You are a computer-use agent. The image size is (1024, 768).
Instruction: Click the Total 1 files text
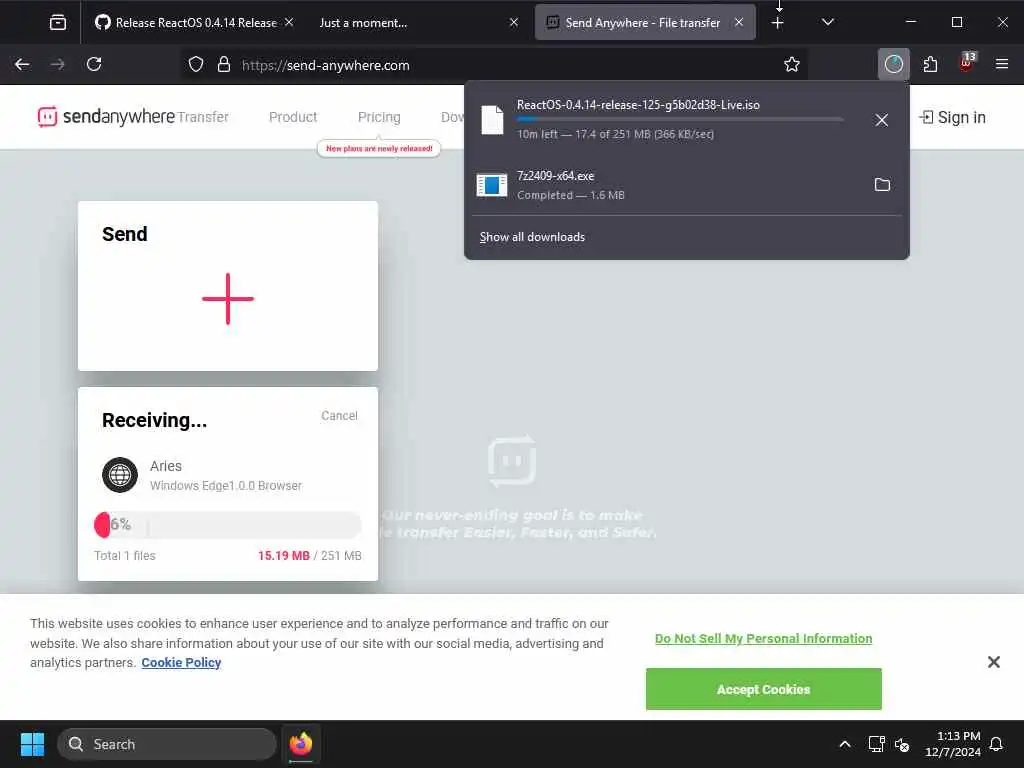[125, 556]
